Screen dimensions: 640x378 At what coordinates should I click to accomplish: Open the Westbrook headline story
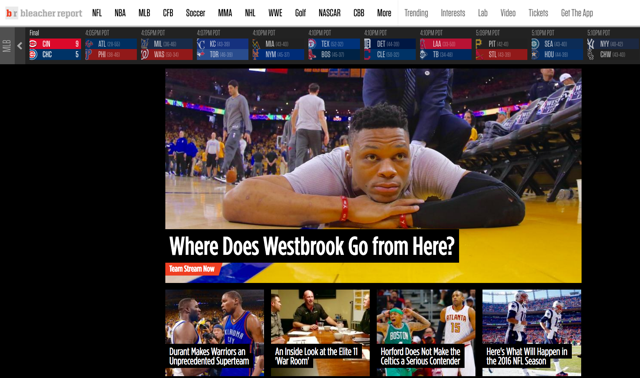click(312, 246)
